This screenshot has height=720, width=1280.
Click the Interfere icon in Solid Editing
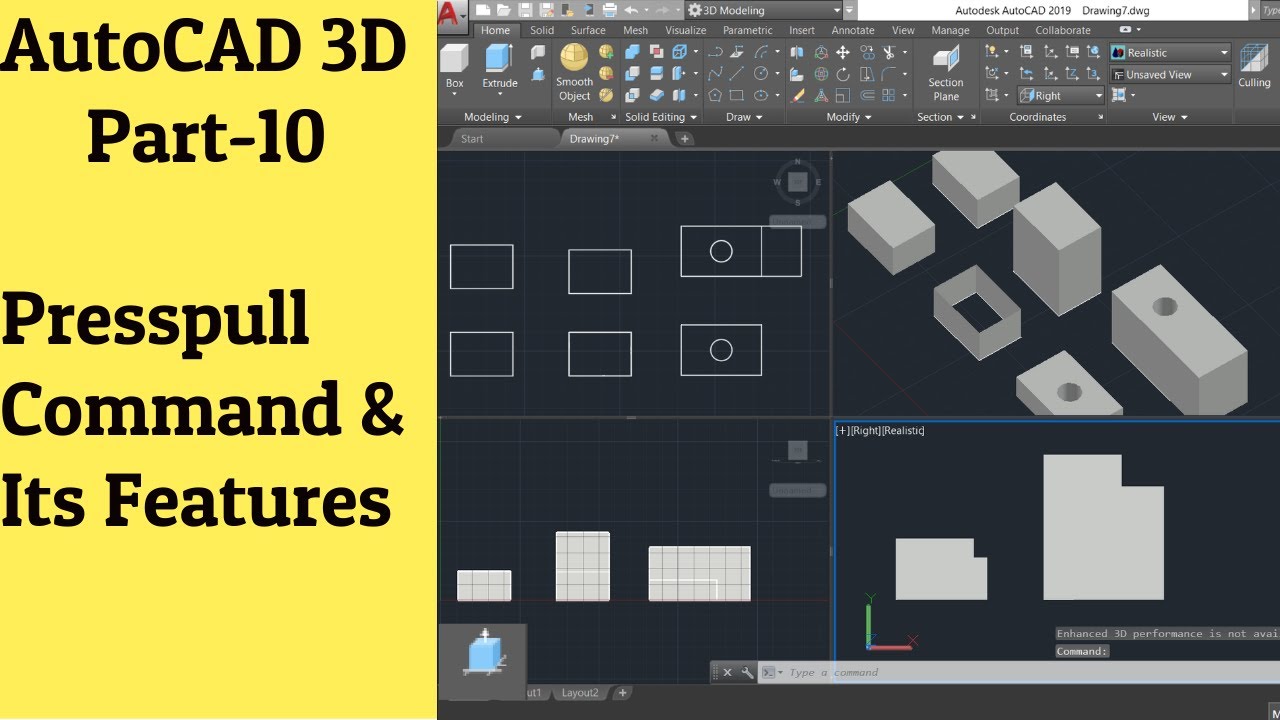click(x=656, y=52)
